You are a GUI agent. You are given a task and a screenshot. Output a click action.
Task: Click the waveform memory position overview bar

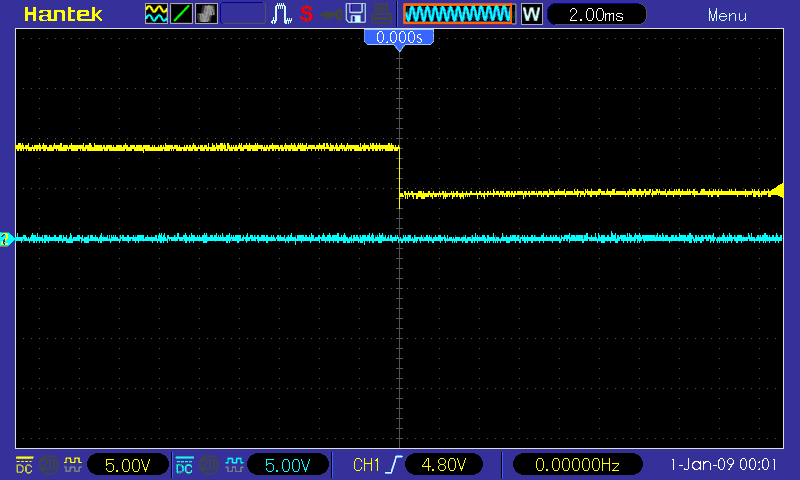click(458, 14)
